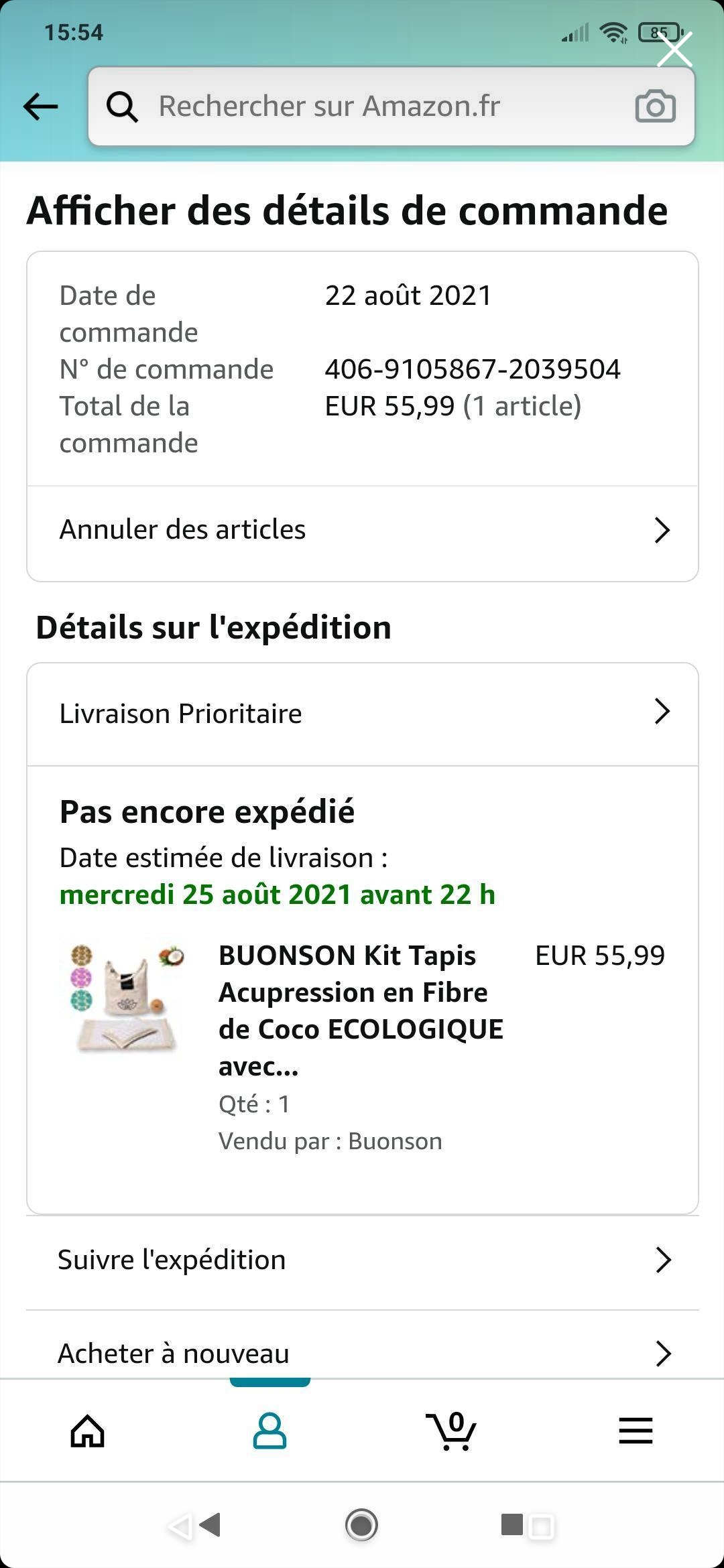This screenshot has height=1568, width=724.
Task: Open BUONSON Kit Tapis product title
Action: [360, 1010]
